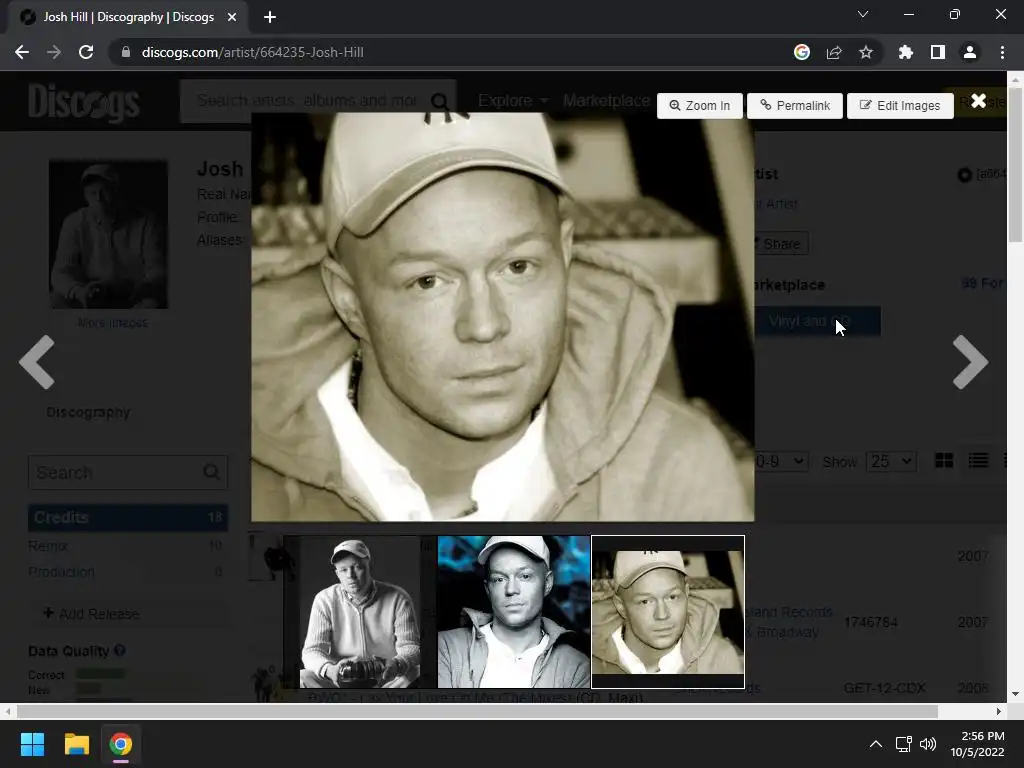Image resolution: width=1024 pixels, height=768 pixels.
Task: Click the Data Quality help icon
Action: 120,650
